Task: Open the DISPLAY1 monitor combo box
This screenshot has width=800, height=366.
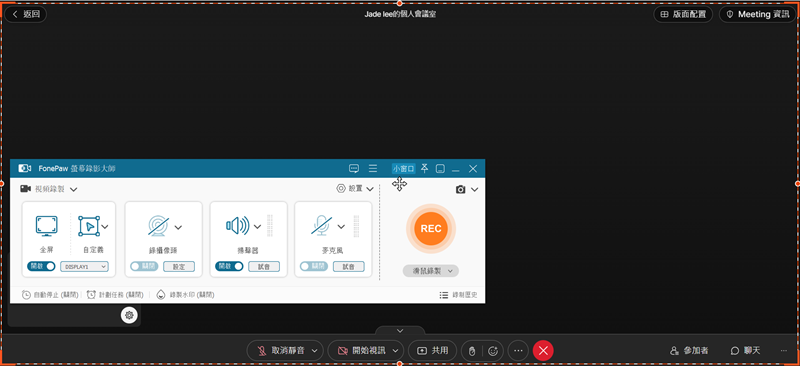Action: 85,266
